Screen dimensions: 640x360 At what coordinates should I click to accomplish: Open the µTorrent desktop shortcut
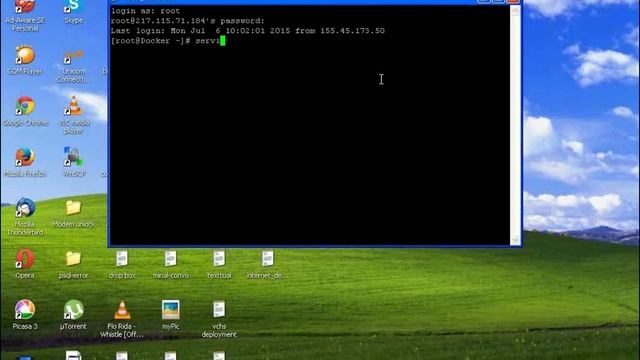point(73,315)
